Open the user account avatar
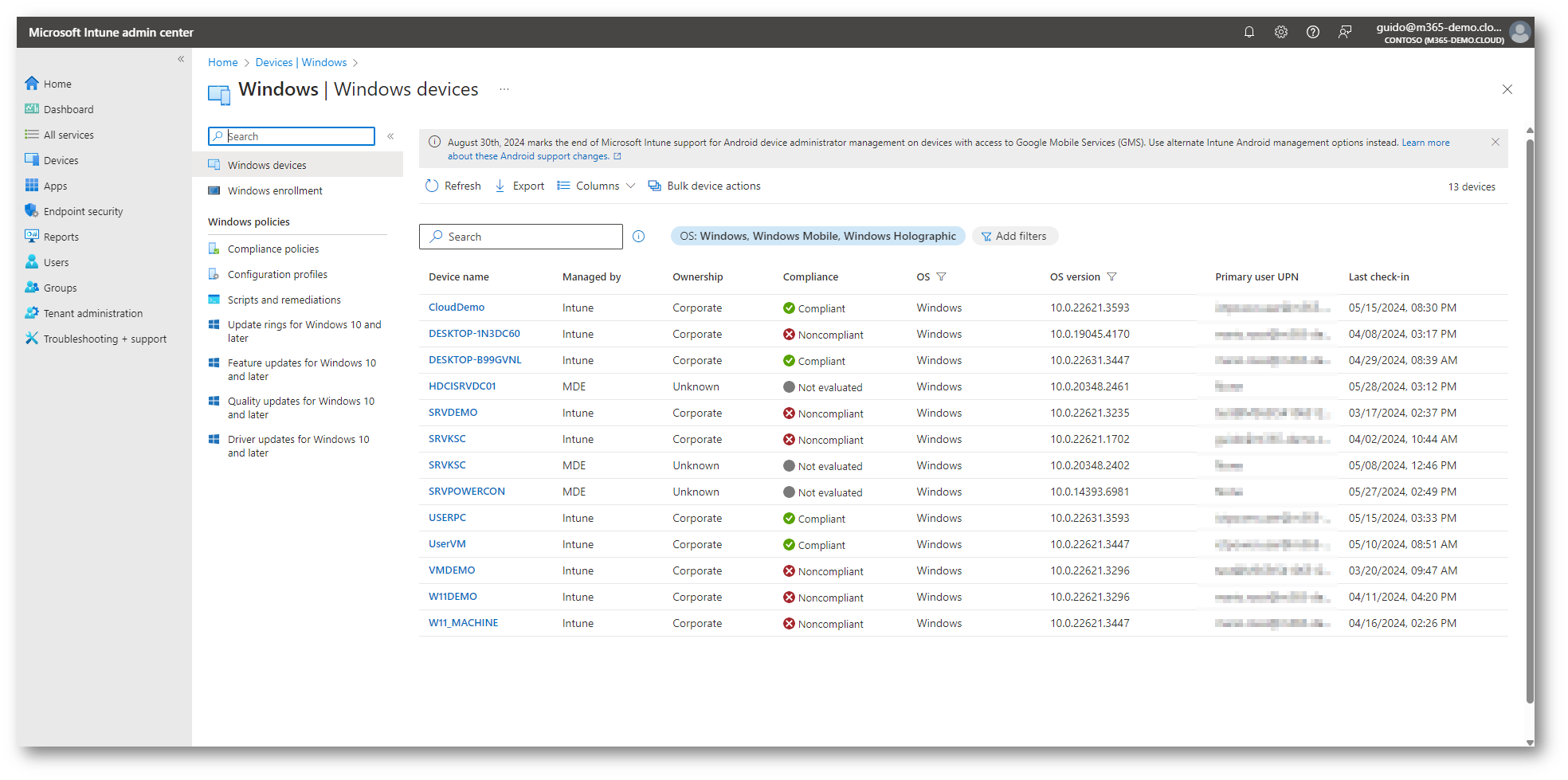 tap(1520, 32)
